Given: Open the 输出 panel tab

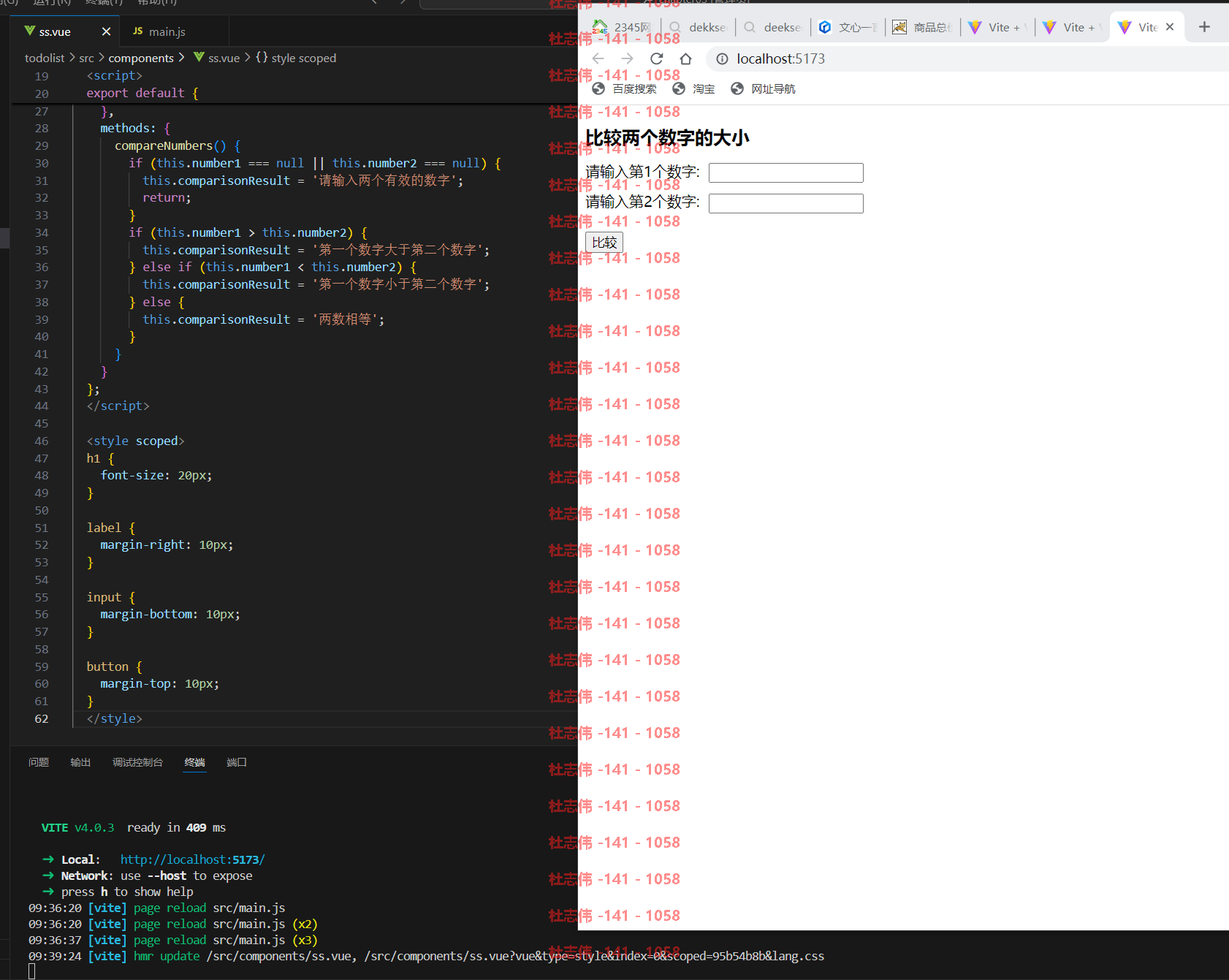Looking at the screenshot, I should pyautogui.click(x=80, y=762).
